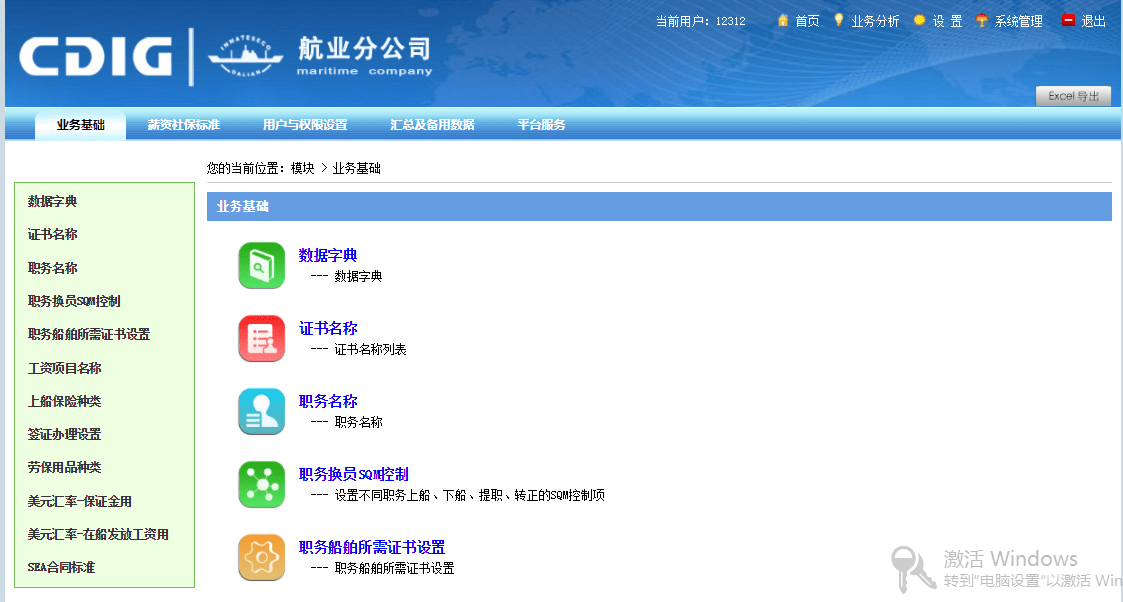Open 系统管理 link in header
The width and height of the screenshot is (1123, 602).
click(1018, 21)
